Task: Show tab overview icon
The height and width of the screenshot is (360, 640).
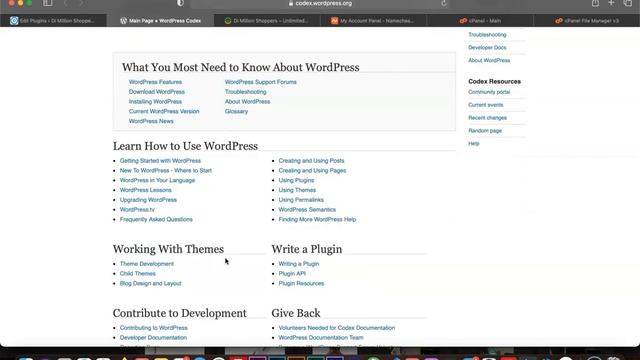Action: point(628,3)
